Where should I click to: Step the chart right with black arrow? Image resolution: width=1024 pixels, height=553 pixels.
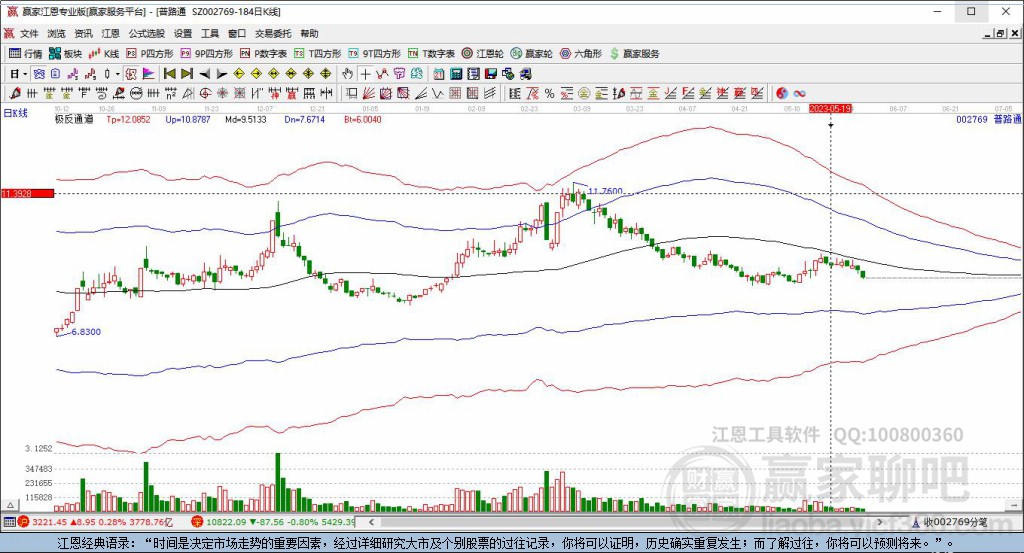[x=221, y=74]
